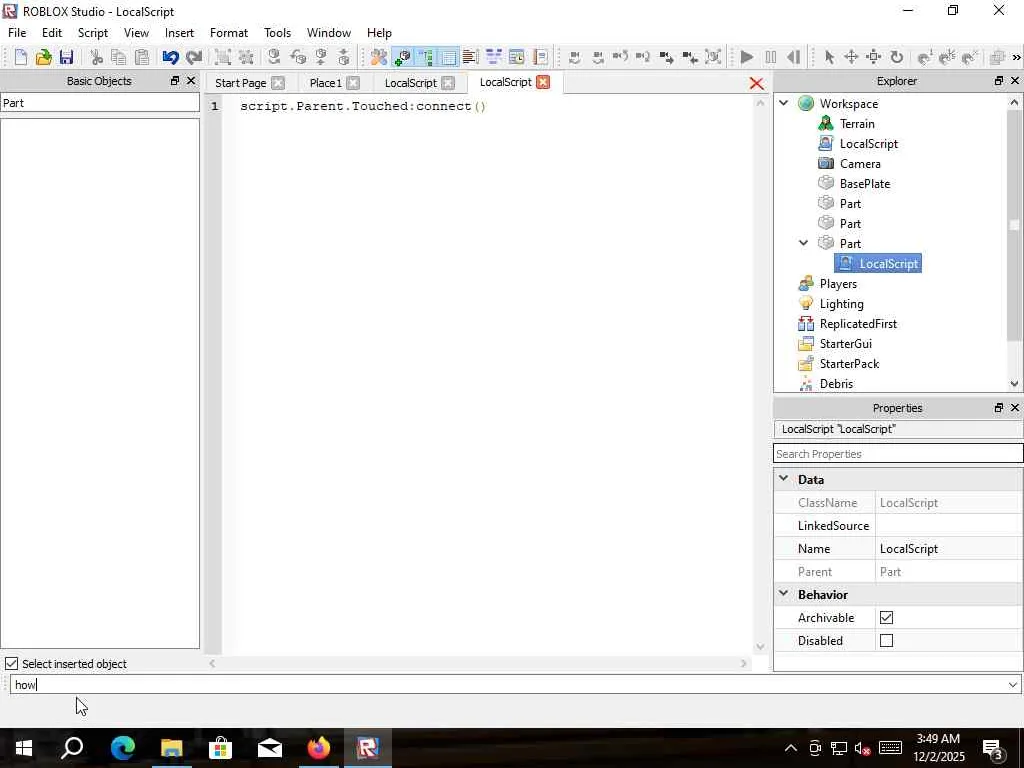
Task: Select Camera in Explorer
Action: [x=860, y=163]
